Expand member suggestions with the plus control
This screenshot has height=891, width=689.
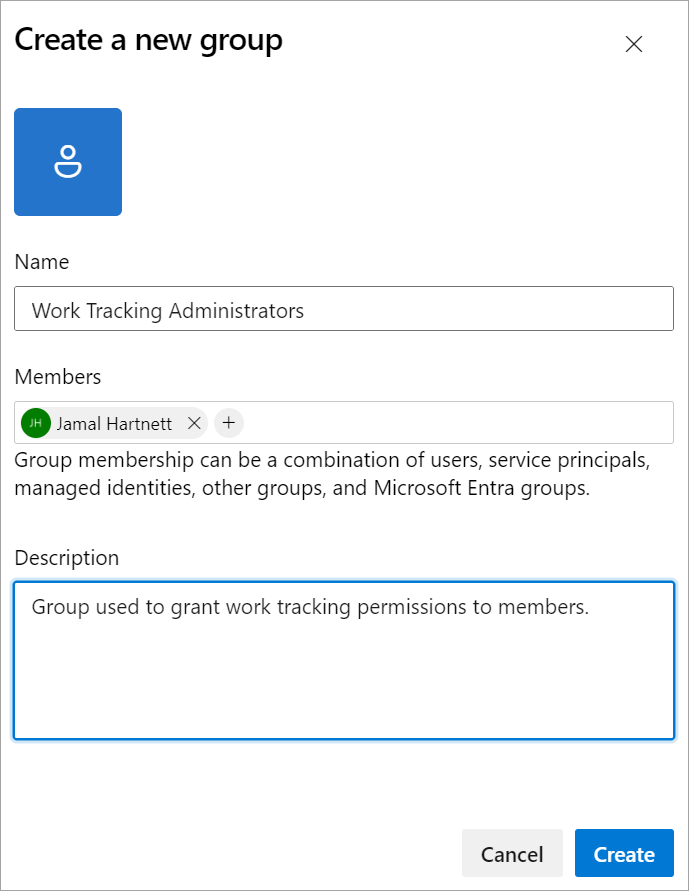(x=228, y=423)
